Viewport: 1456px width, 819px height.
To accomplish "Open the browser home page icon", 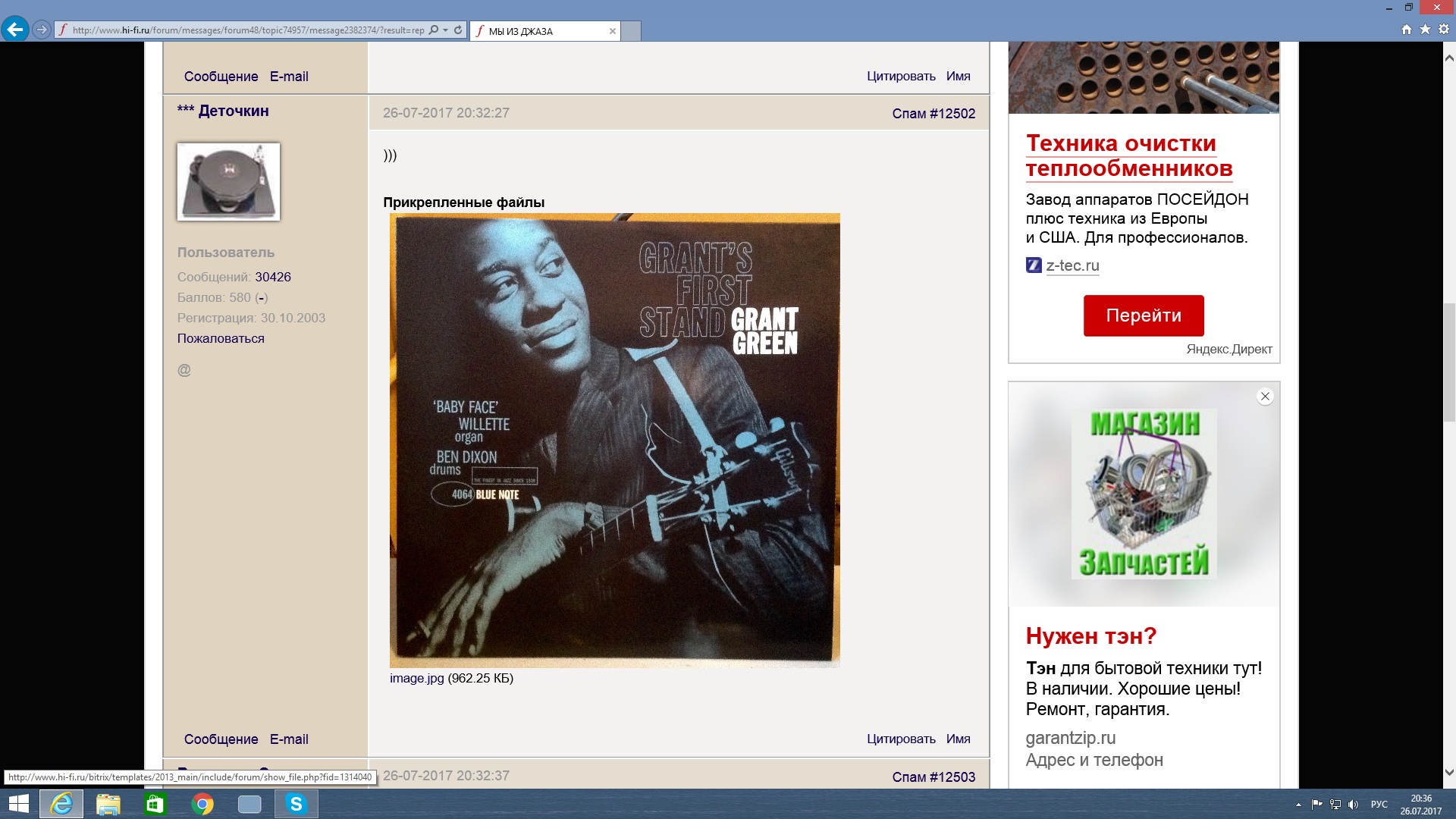I will [1407, 30].
